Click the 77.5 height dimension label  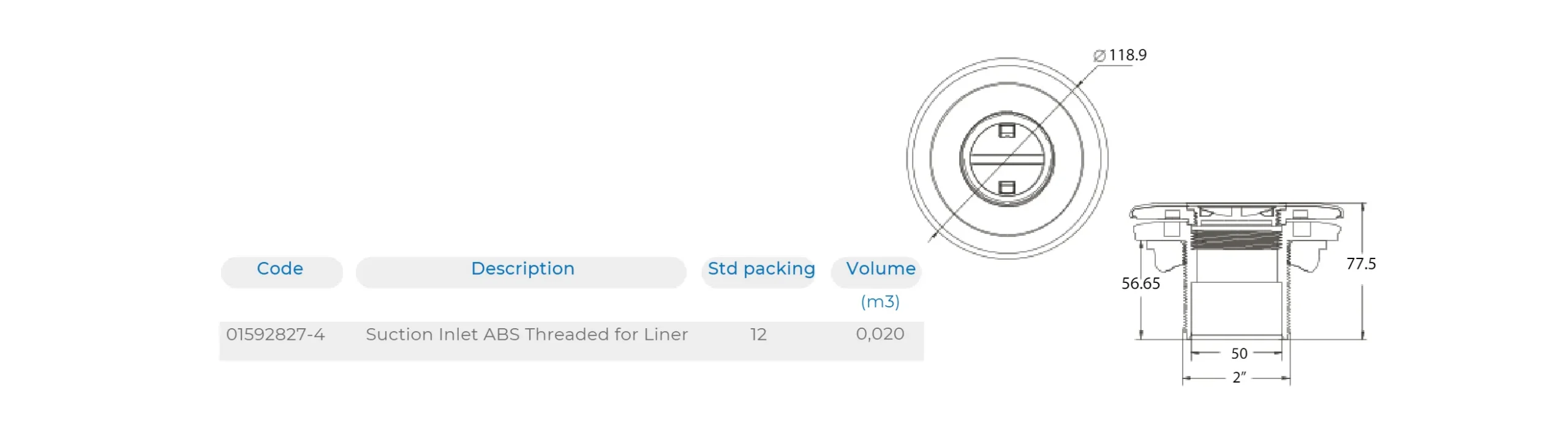pos(1360,264)
